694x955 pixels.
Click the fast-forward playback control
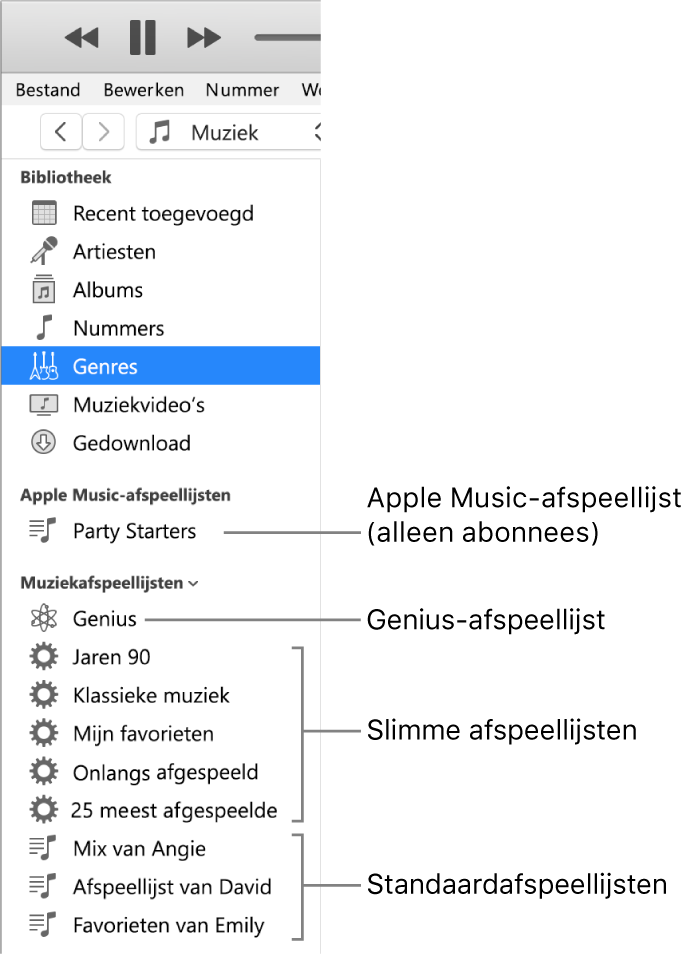pos(203,37)
